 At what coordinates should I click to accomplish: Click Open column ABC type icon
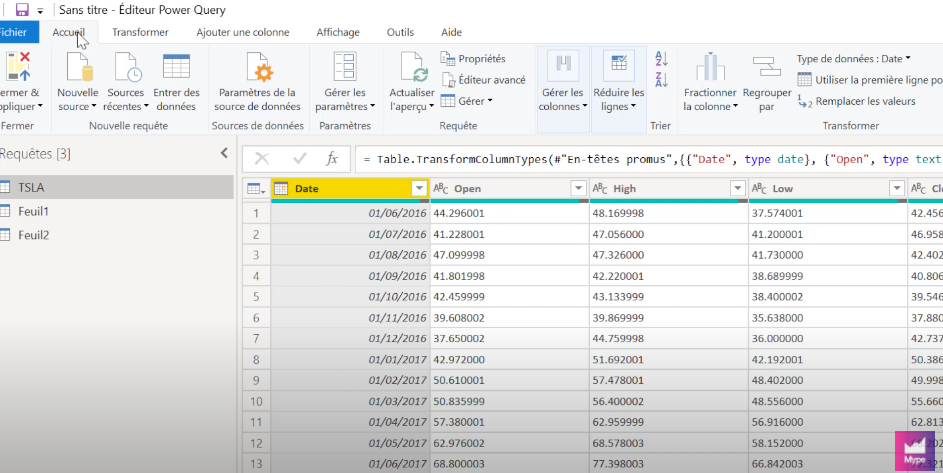click(x=441, y=189)
